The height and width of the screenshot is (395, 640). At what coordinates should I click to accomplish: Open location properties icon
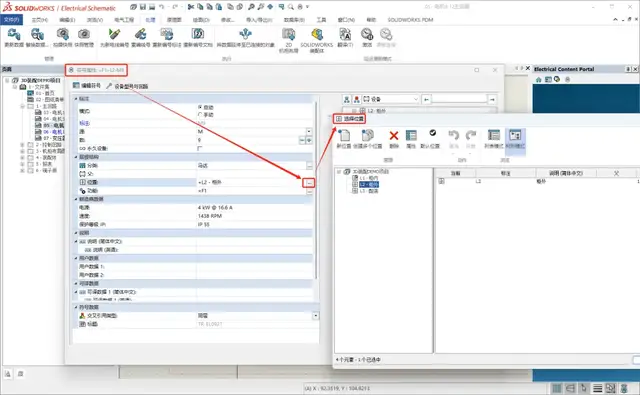(411, 135)
